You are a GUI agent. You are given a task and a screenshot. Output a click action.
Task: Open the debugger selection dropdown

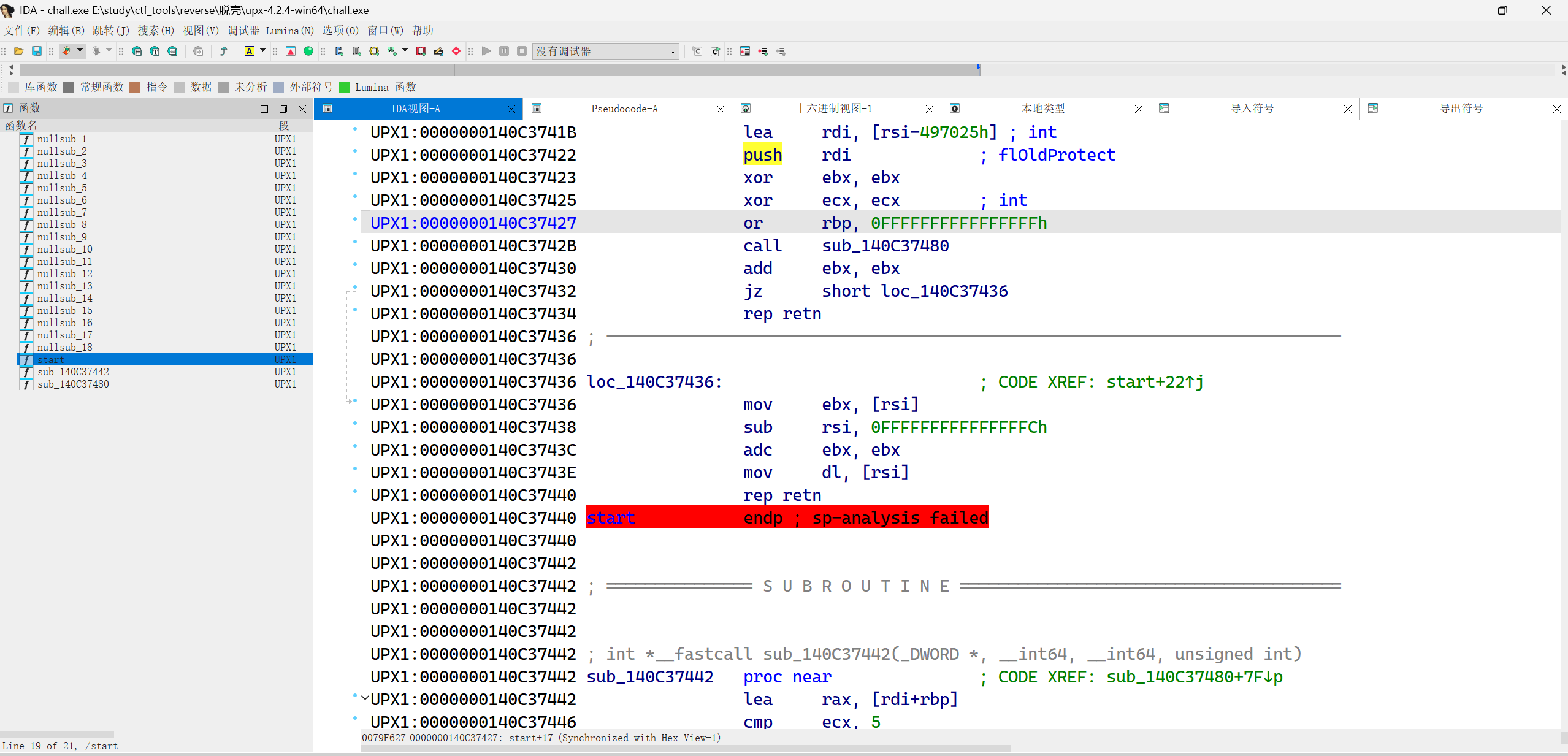(x=673, y=52)
